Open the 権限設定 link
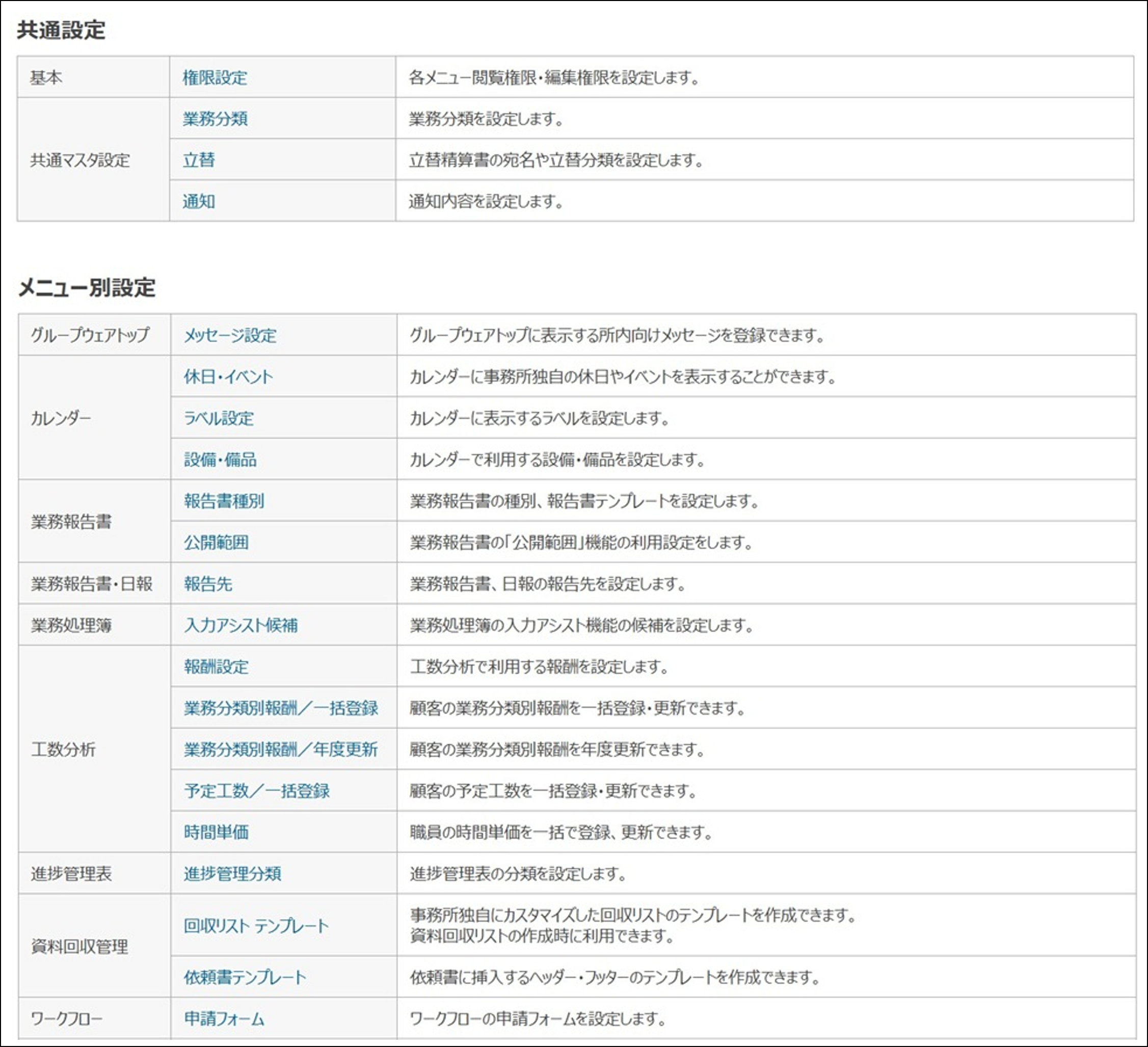 (215, 77)
